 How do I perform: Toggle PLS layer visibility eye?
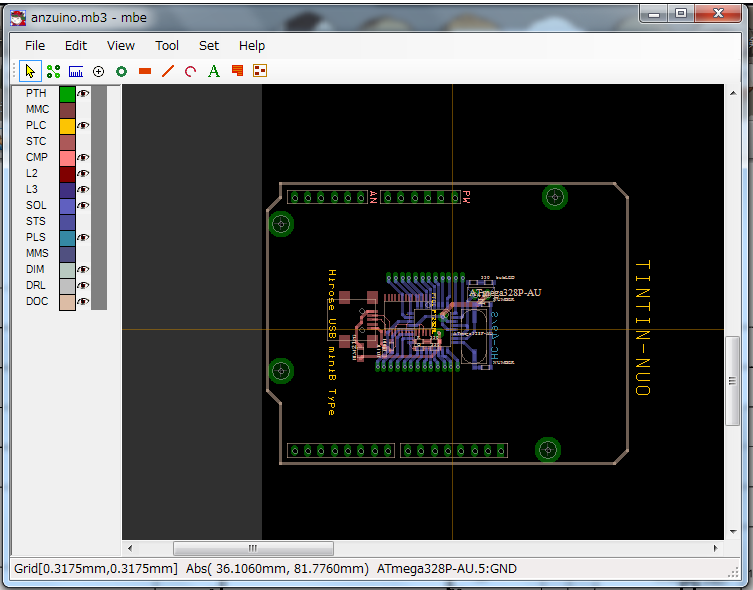(x=83, y=237)
